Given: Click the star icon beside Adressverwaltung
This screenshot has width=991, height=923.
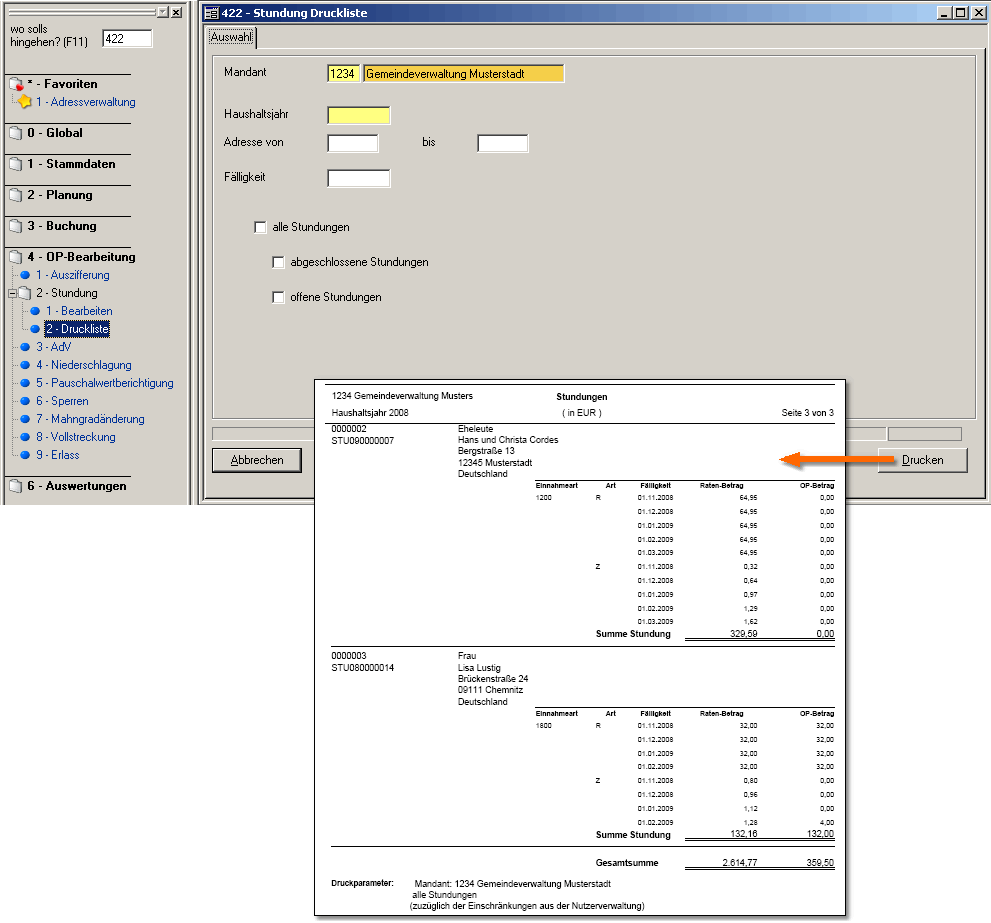Looking at the screenshot, I should (25, 102).
